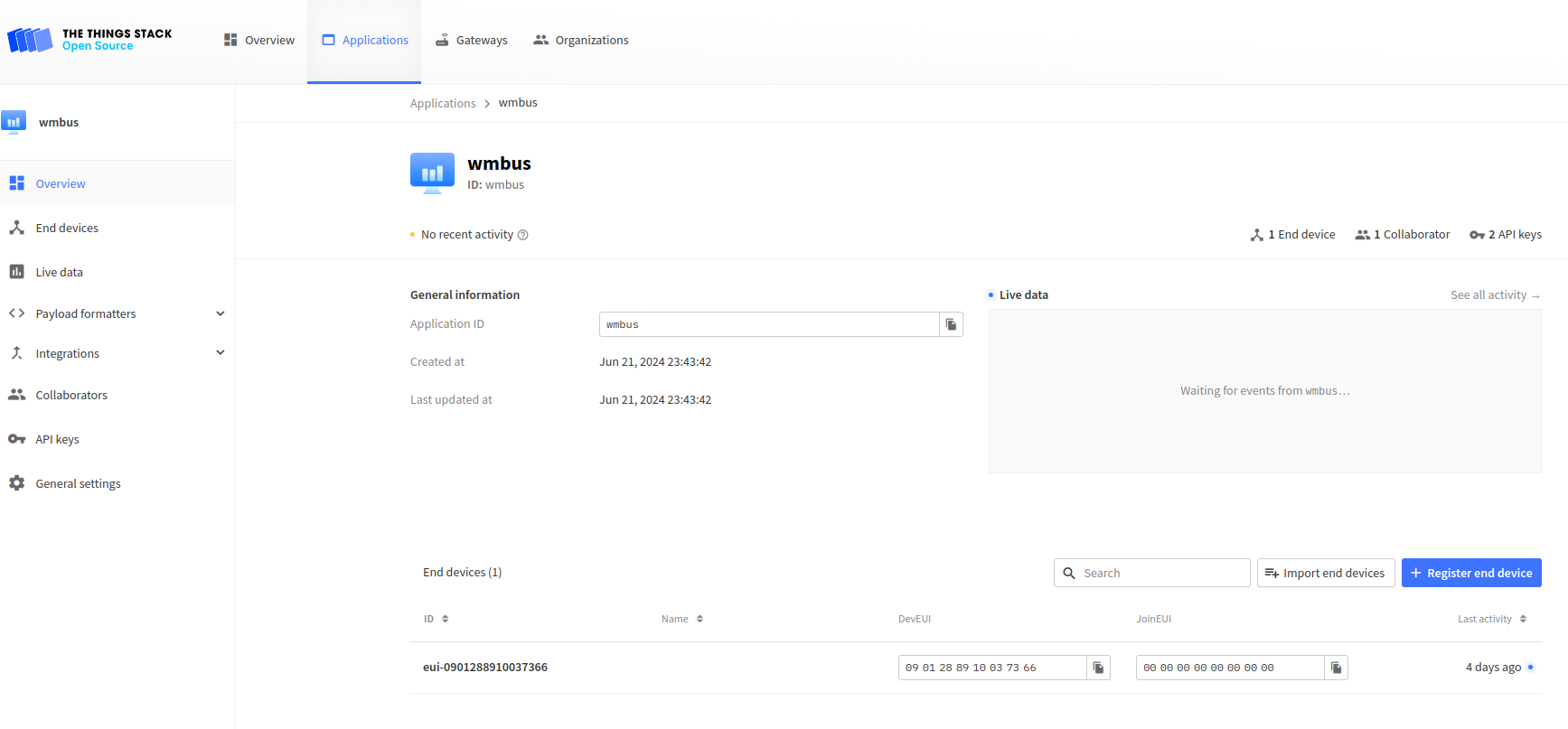The height and width of the screenshot is (729, 1568).
Task: Click The Things Stack logo
Action: point(89,40)
